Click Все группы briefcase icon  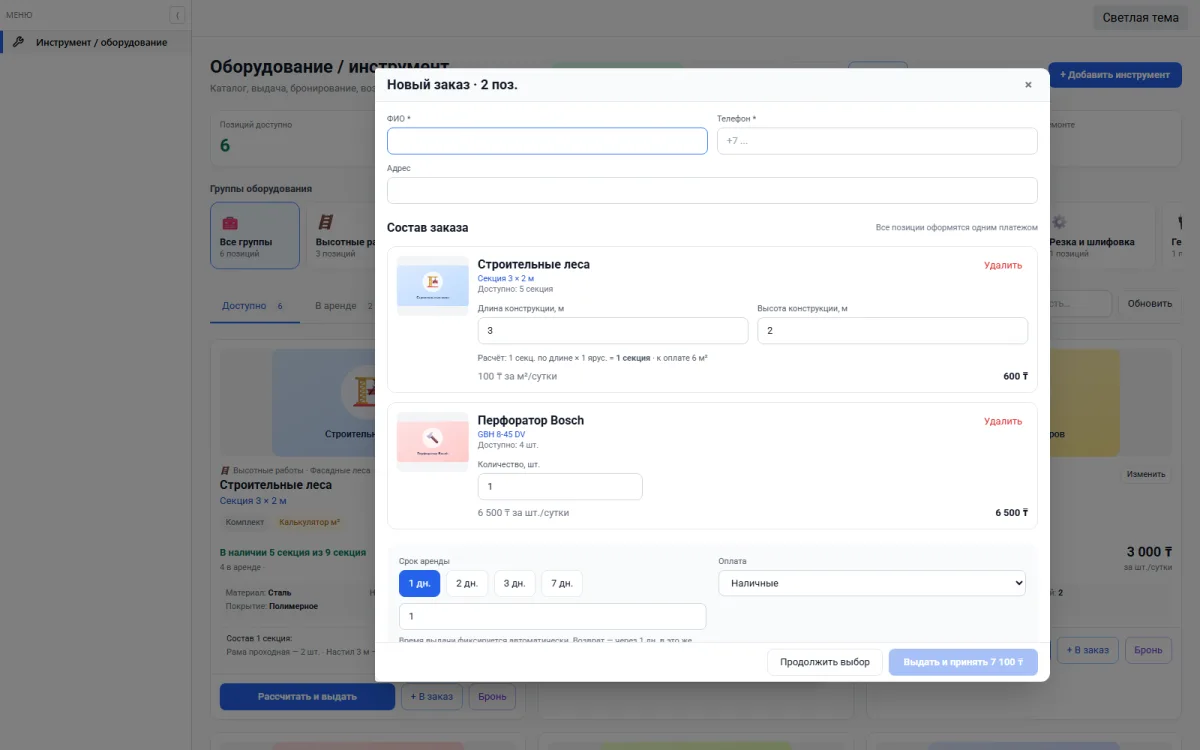tap(229, 223)
